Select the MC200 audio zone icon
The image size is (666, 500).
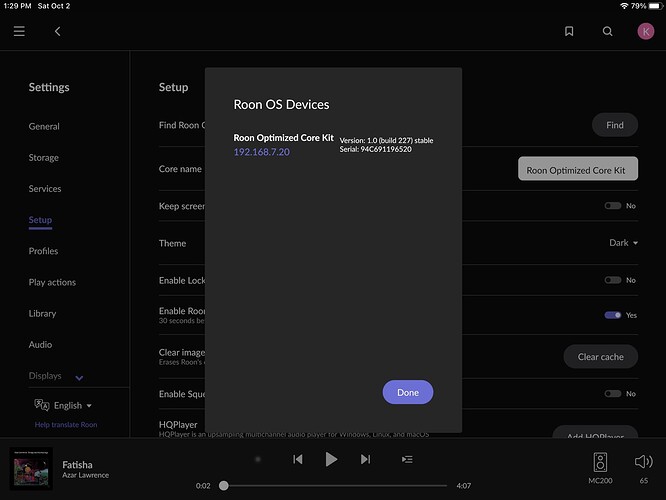600,462
